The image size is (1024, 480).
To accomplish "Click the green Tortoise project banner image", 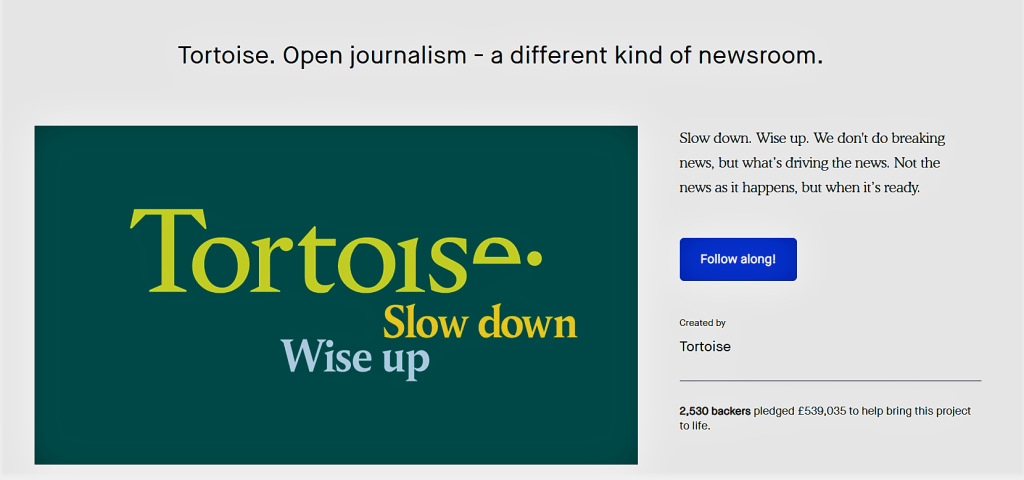I will [200, 400].
